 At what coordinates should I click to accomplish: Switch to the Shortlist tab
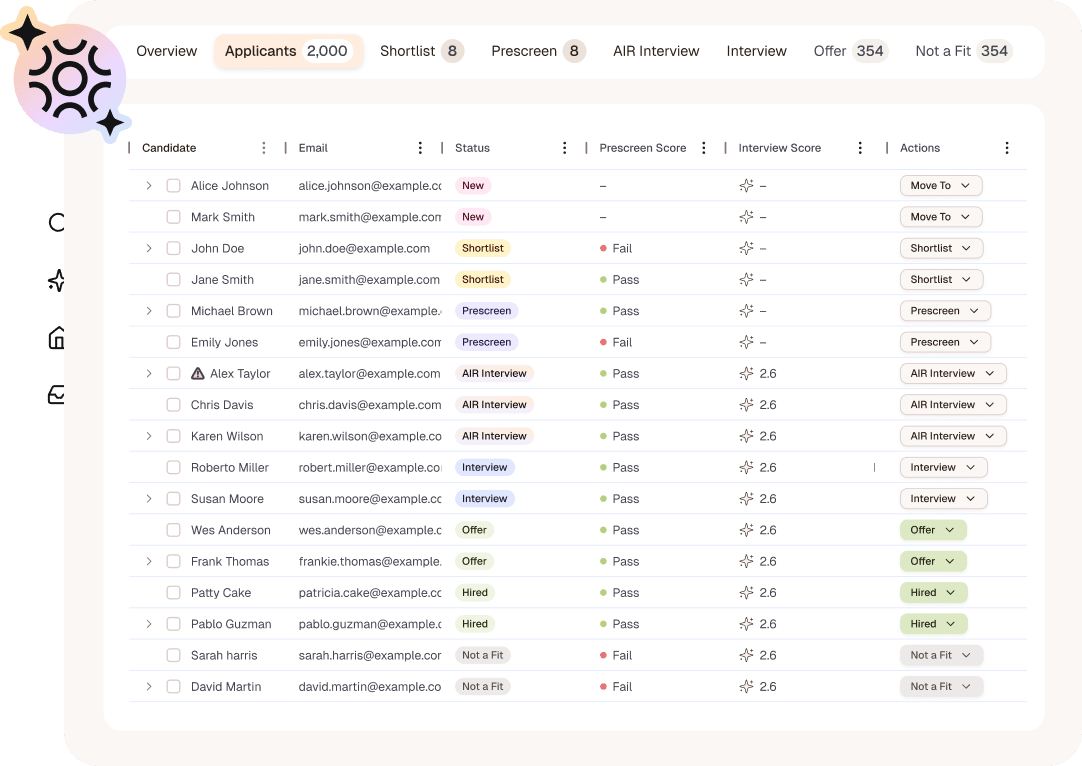point(420,51)
